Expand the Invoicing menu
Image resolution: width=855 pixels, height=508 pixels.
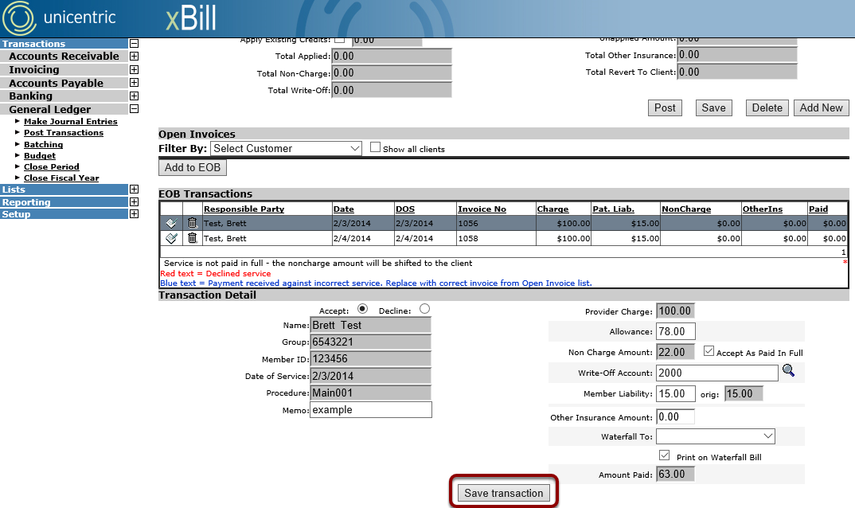coord(134,69)
